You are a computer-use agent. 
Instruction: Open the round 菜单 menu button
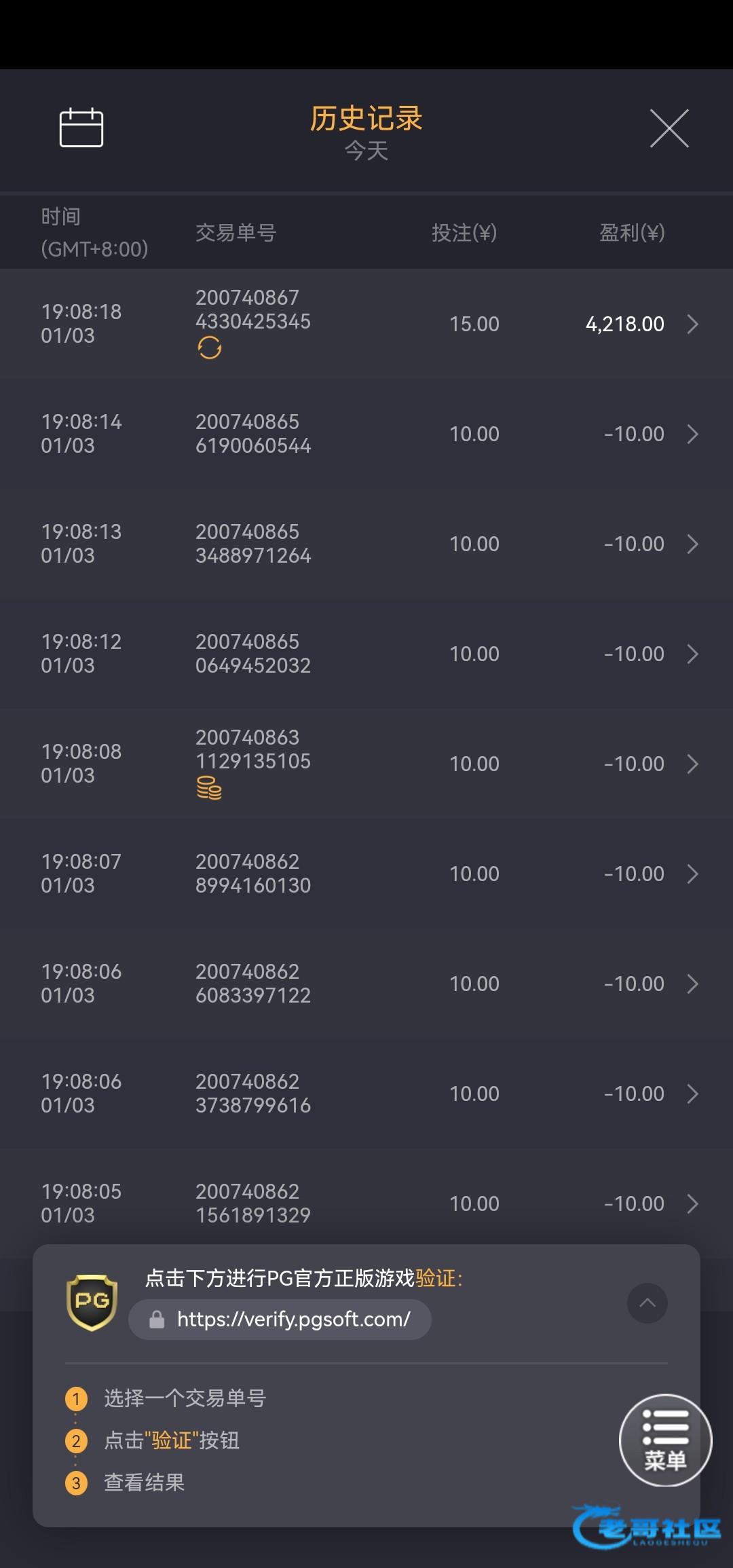coord(665,1440)
